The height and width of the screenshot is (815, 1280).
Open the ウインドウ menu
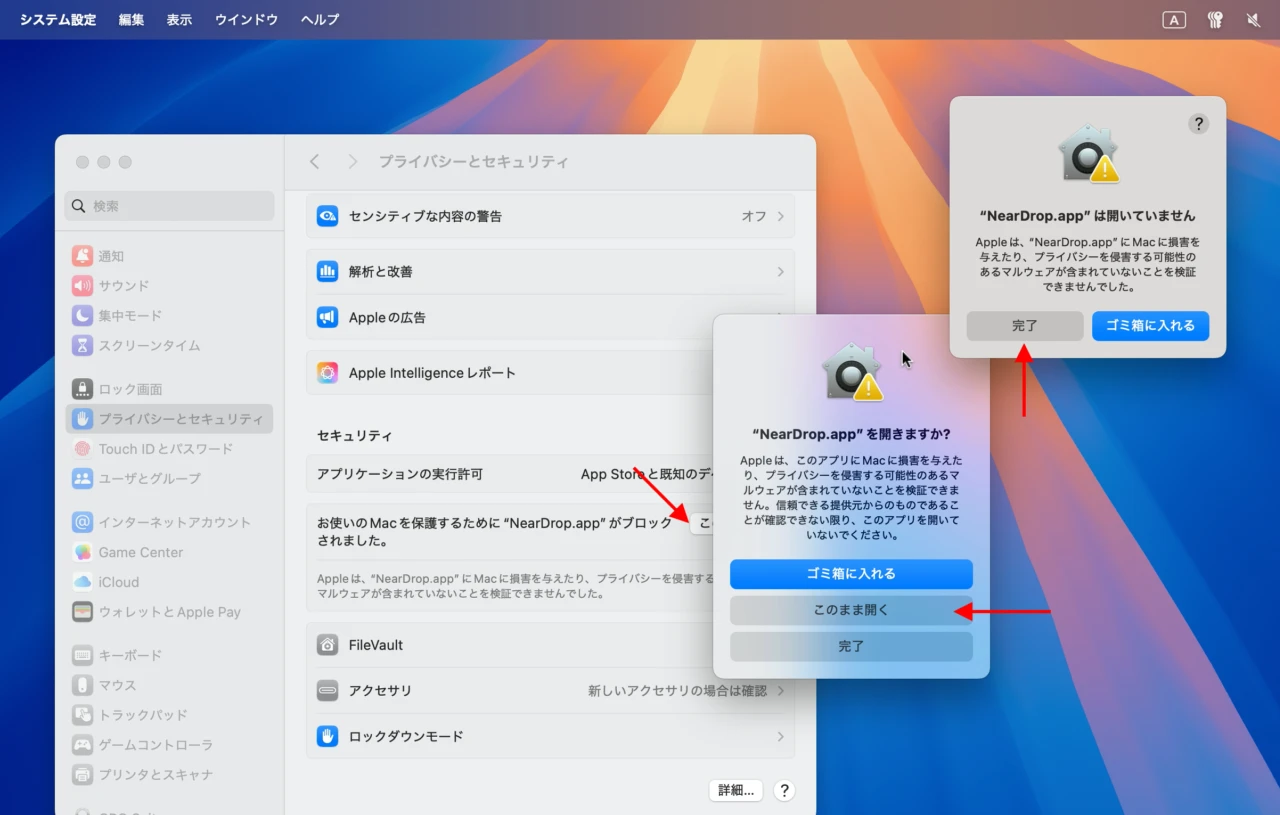pos(246,19)
